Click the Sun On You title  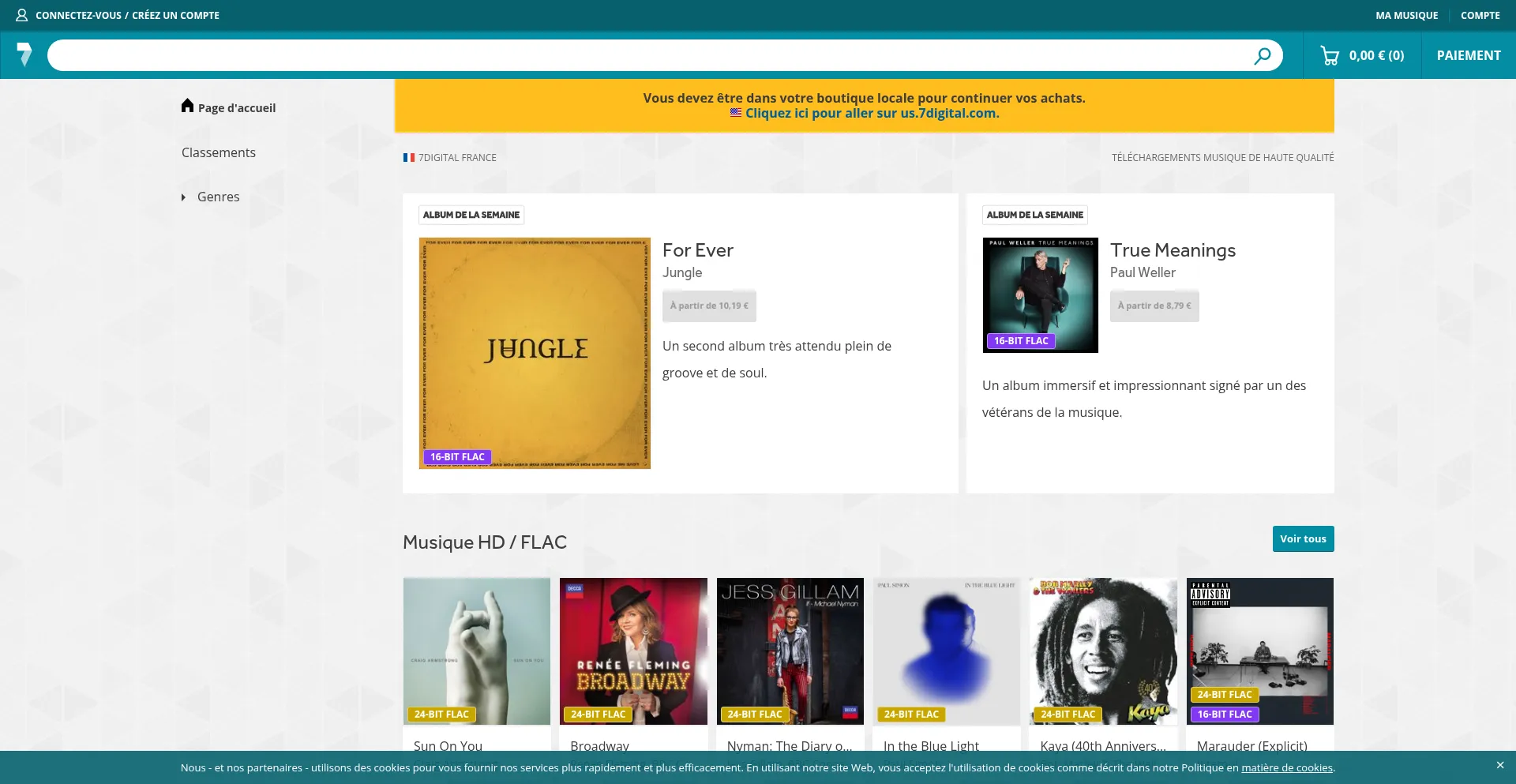click(x=448, y=745)
